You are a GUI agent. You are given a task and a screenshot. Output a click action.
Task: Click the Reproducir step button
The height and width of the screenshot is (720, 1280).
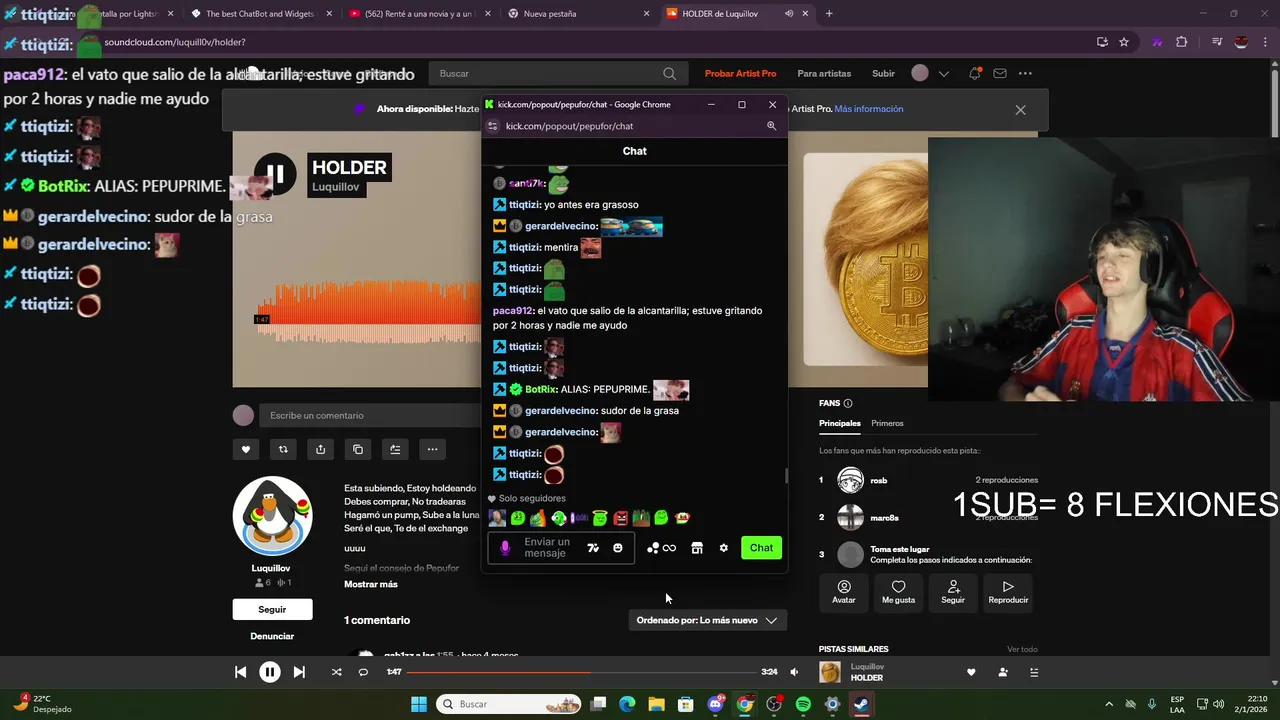[x=1008, y=591]
